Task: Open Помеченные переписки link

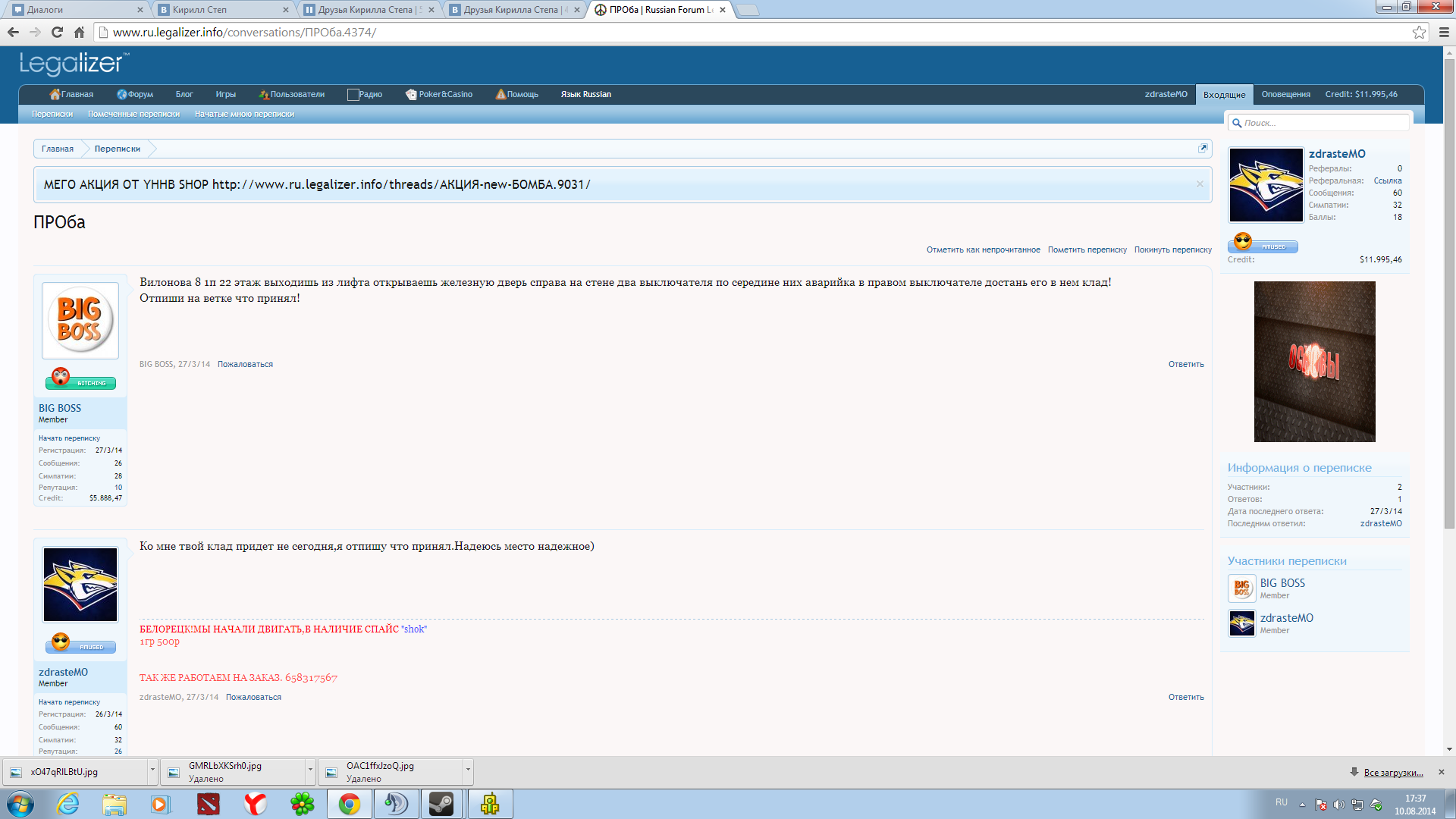Action: tap(133, 114)
